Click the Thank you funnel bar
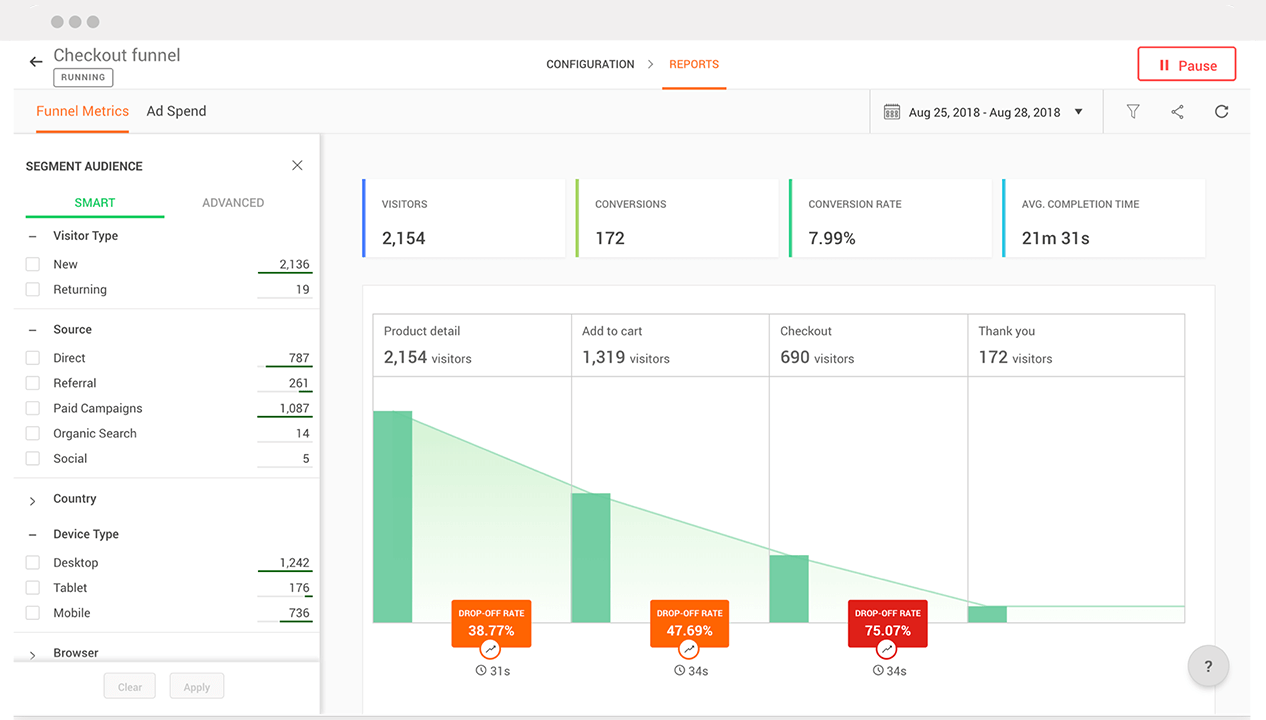 pos(987,614)
